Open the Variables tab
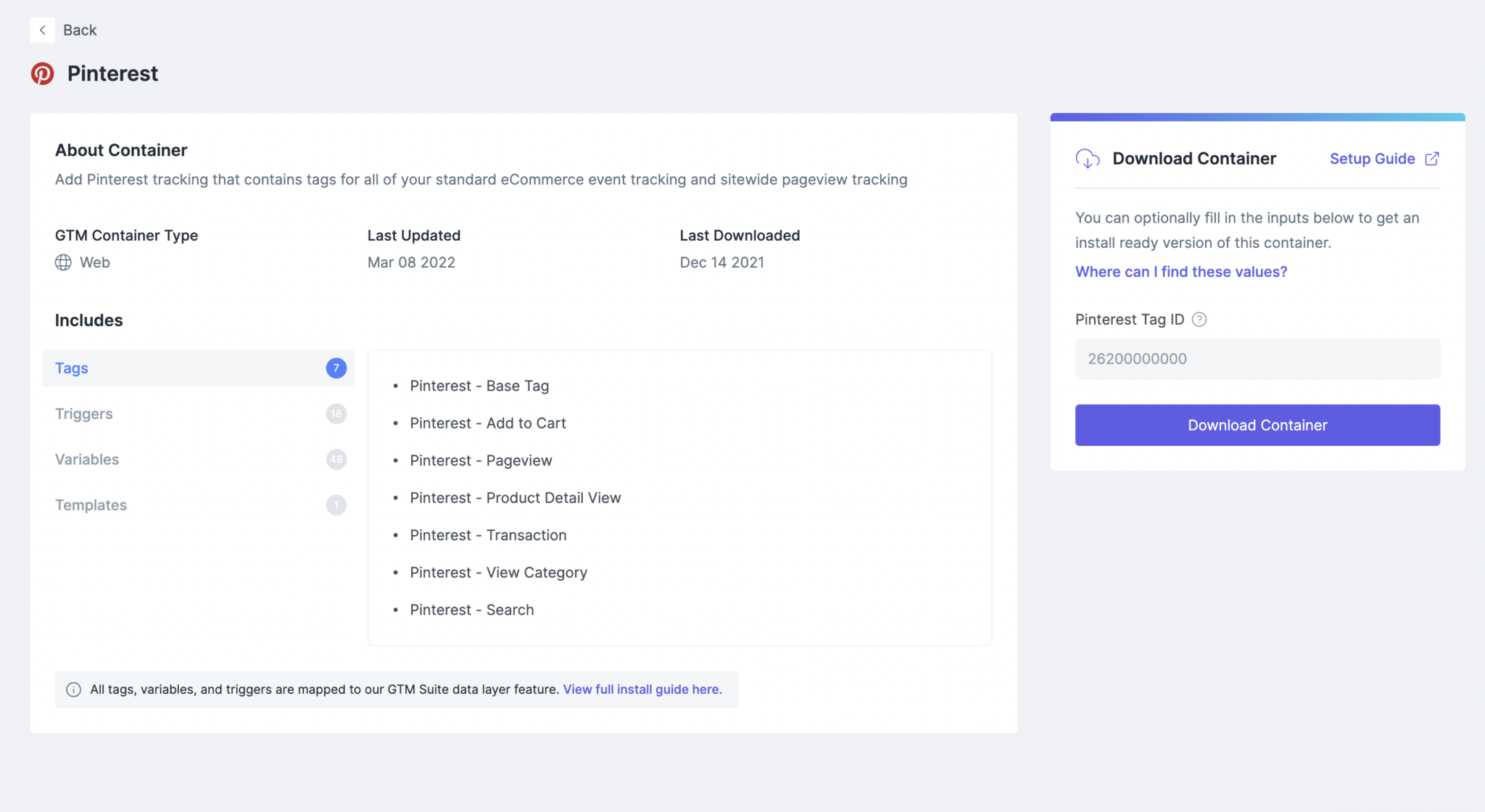The width and height of the screenshot is (1485, 812). [x=87, y=460]
